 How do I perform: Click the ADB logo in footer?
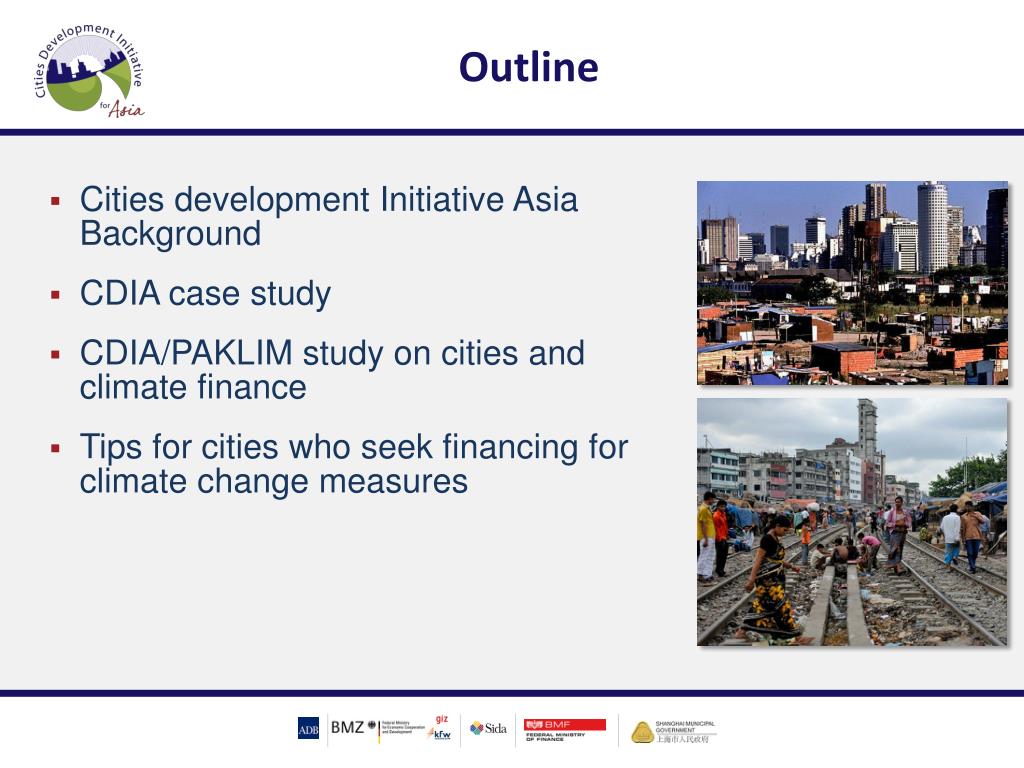(308, 728)
